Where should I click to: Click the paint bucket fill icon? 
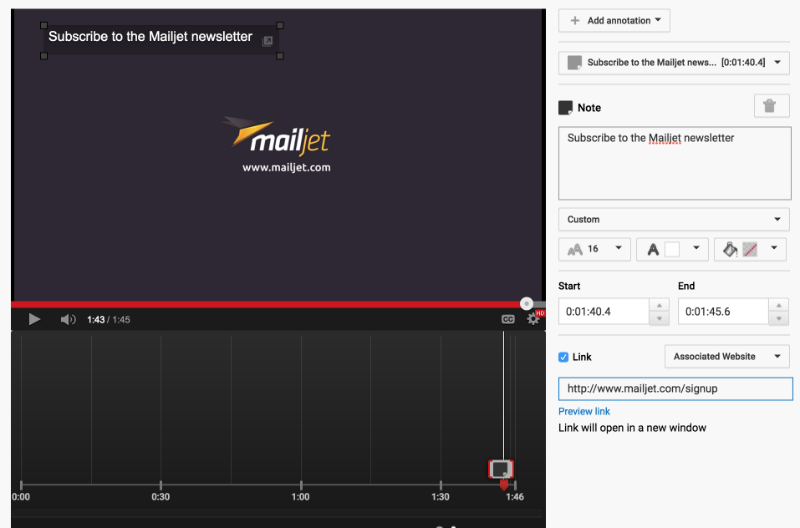[730, 249]
